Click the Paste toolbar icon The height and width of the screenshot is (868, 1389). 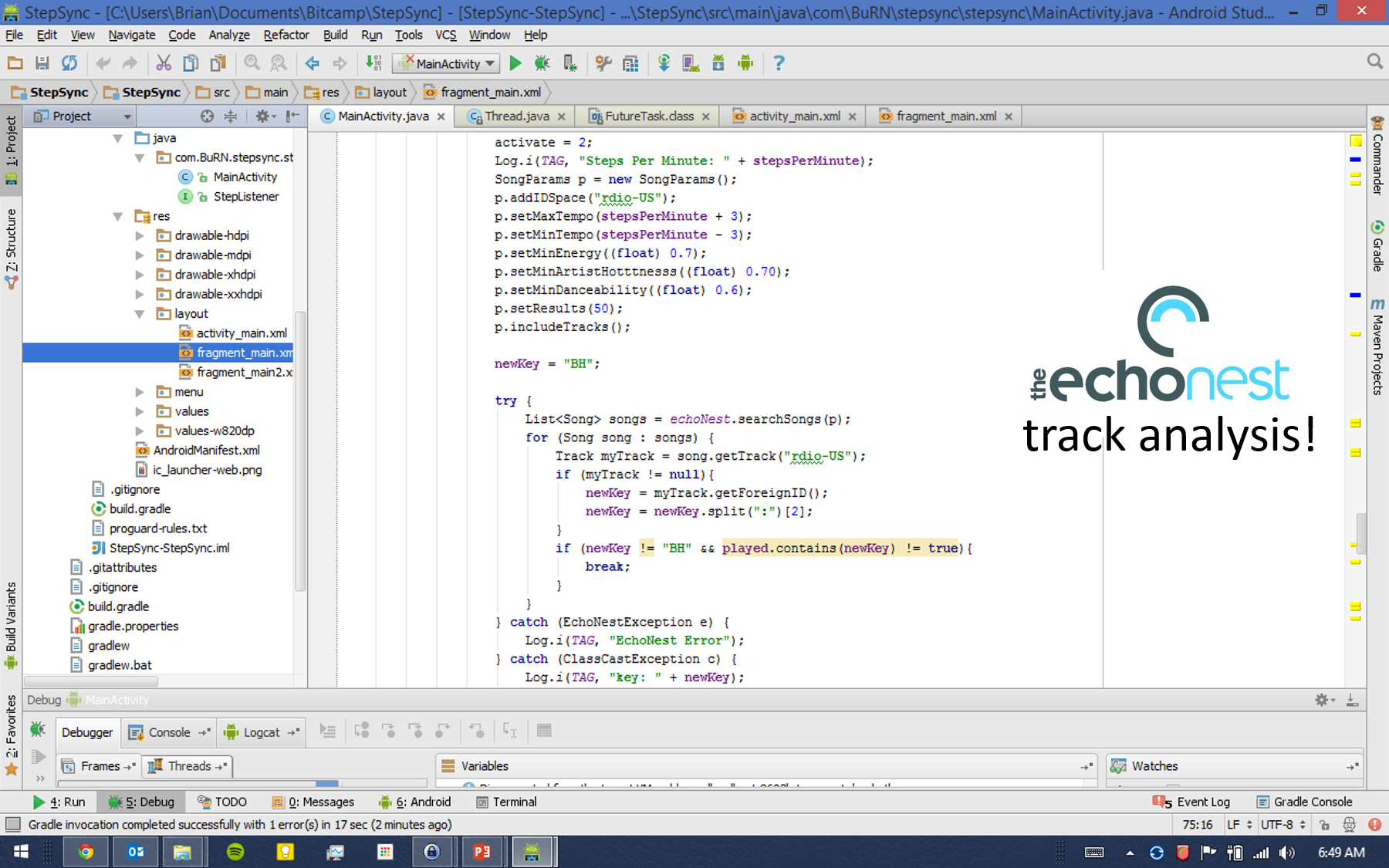pos(218,63)
